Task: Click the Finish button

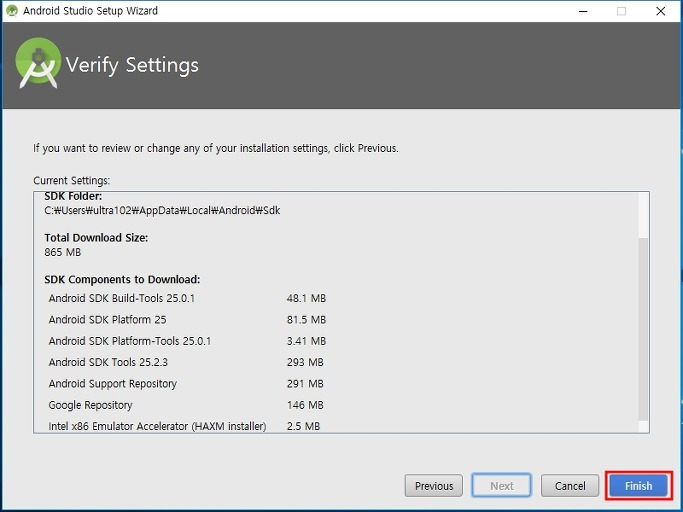Action: (639, 485)
